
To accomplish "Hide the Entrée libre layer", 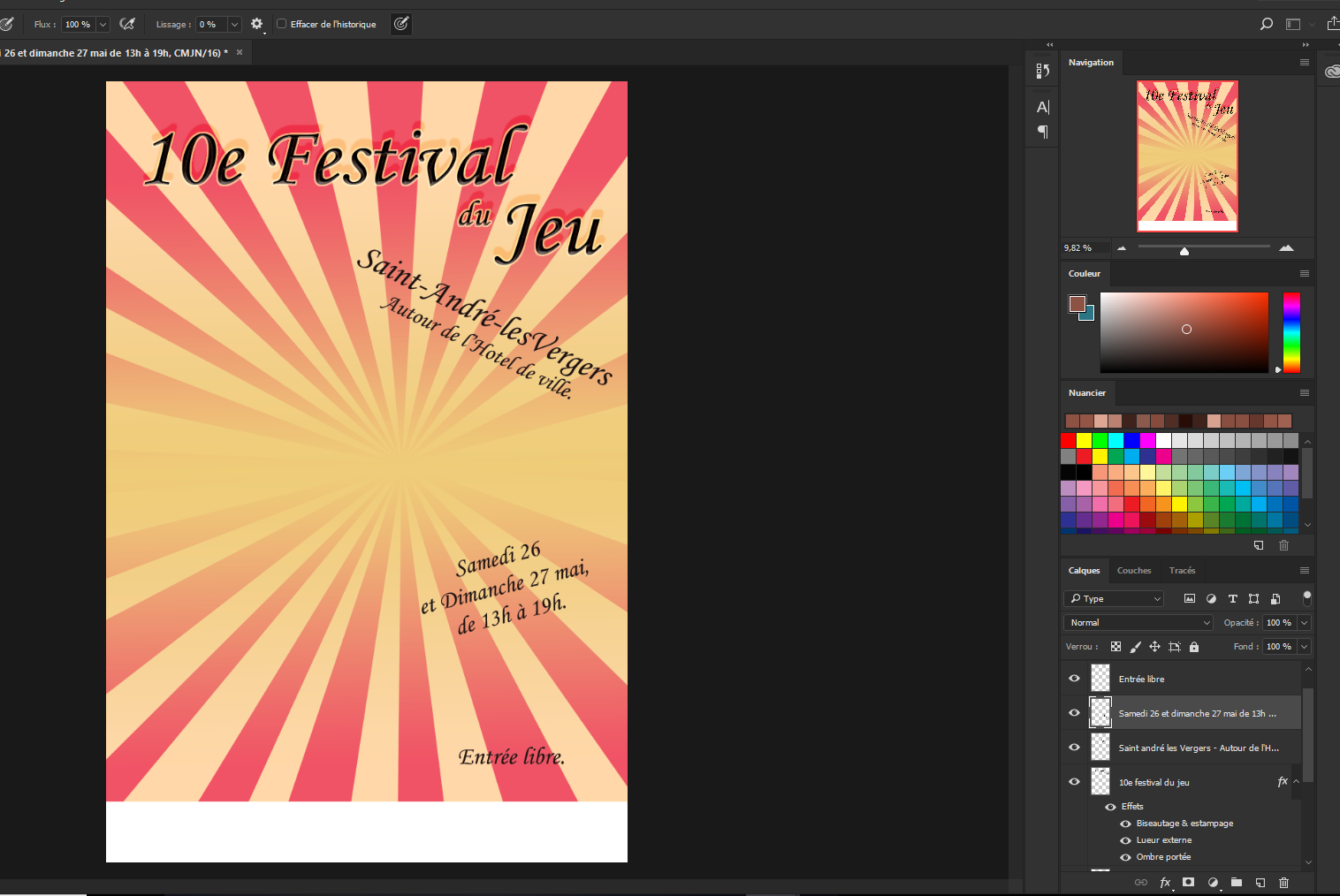I will 1073,678.
